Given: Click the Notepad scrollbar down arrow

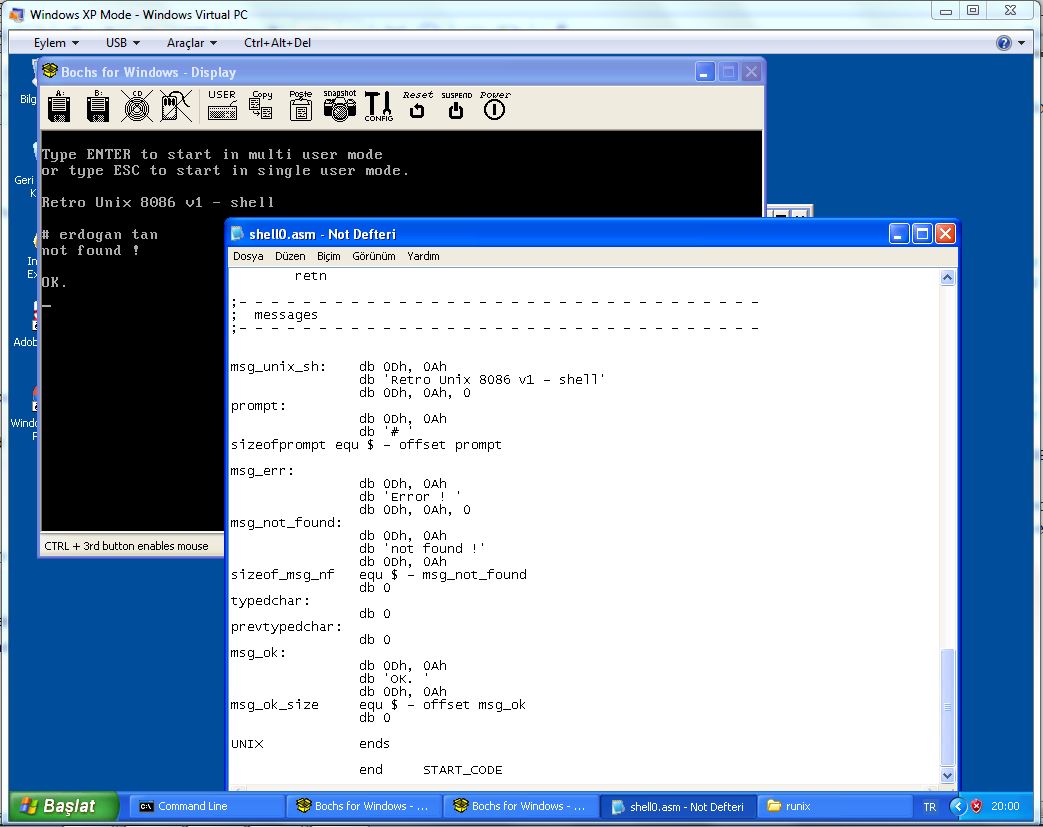Looking at the screenshot, I should pyautogui.click(x=948, y=775).
